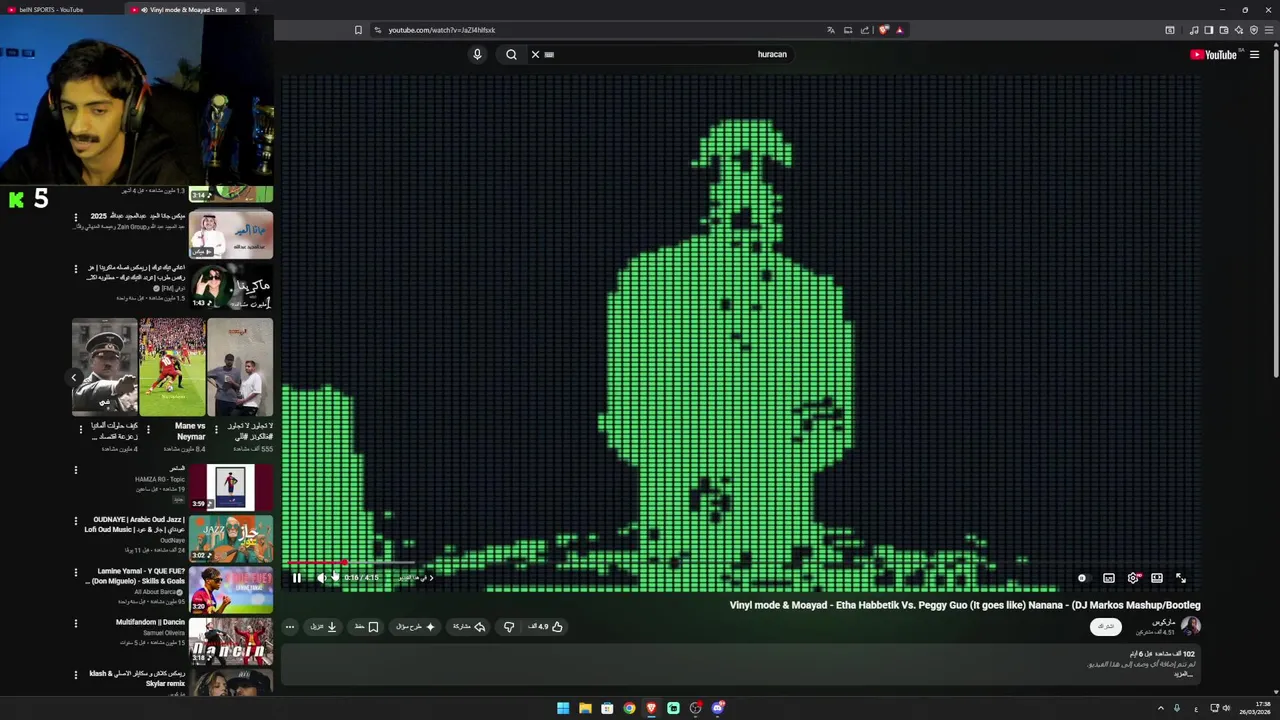Screen dimensions: 1280x720
Task: Open the Ask sparkle button below video
Action: pyautogui.click(x=416, y=627)
